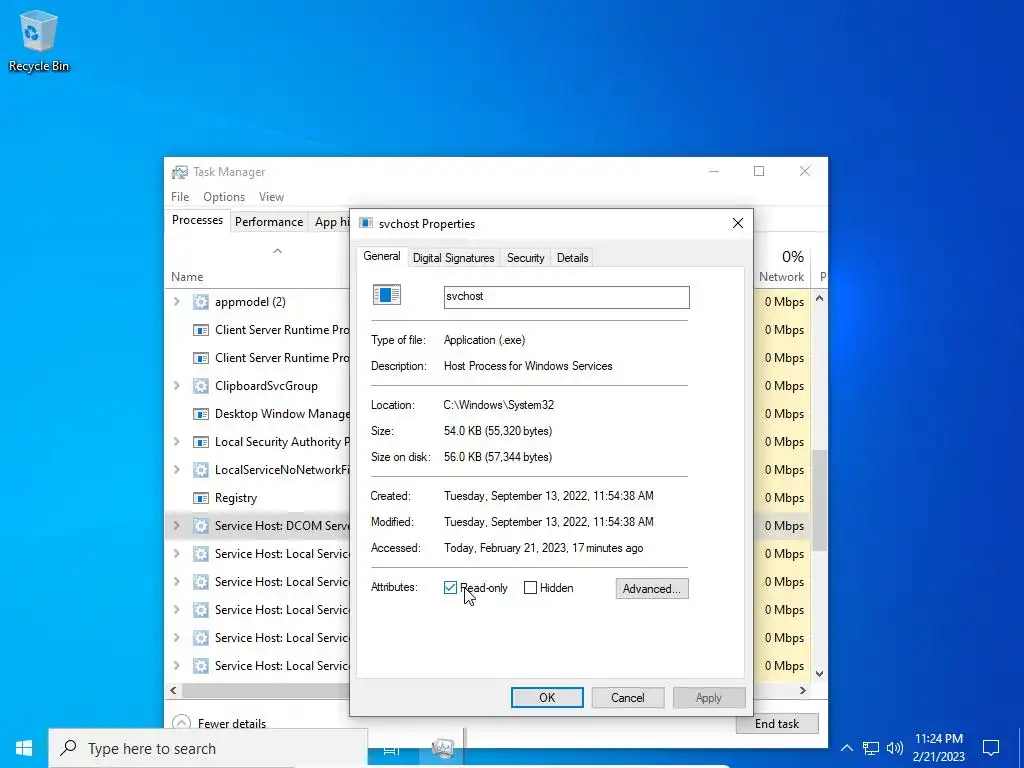Open the View menu in Task Manager

271,197
